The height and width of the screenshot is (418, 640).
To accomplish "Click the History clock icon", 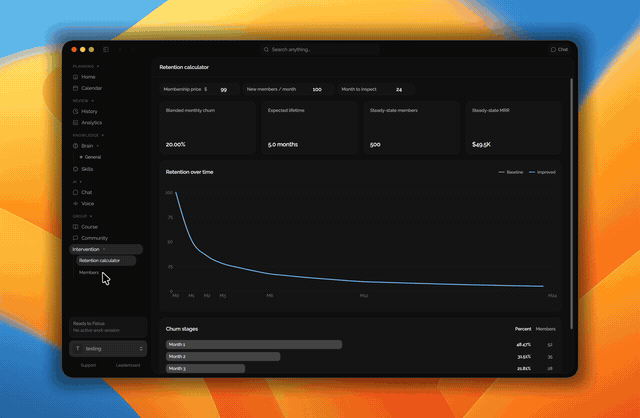I will [76, 111].
